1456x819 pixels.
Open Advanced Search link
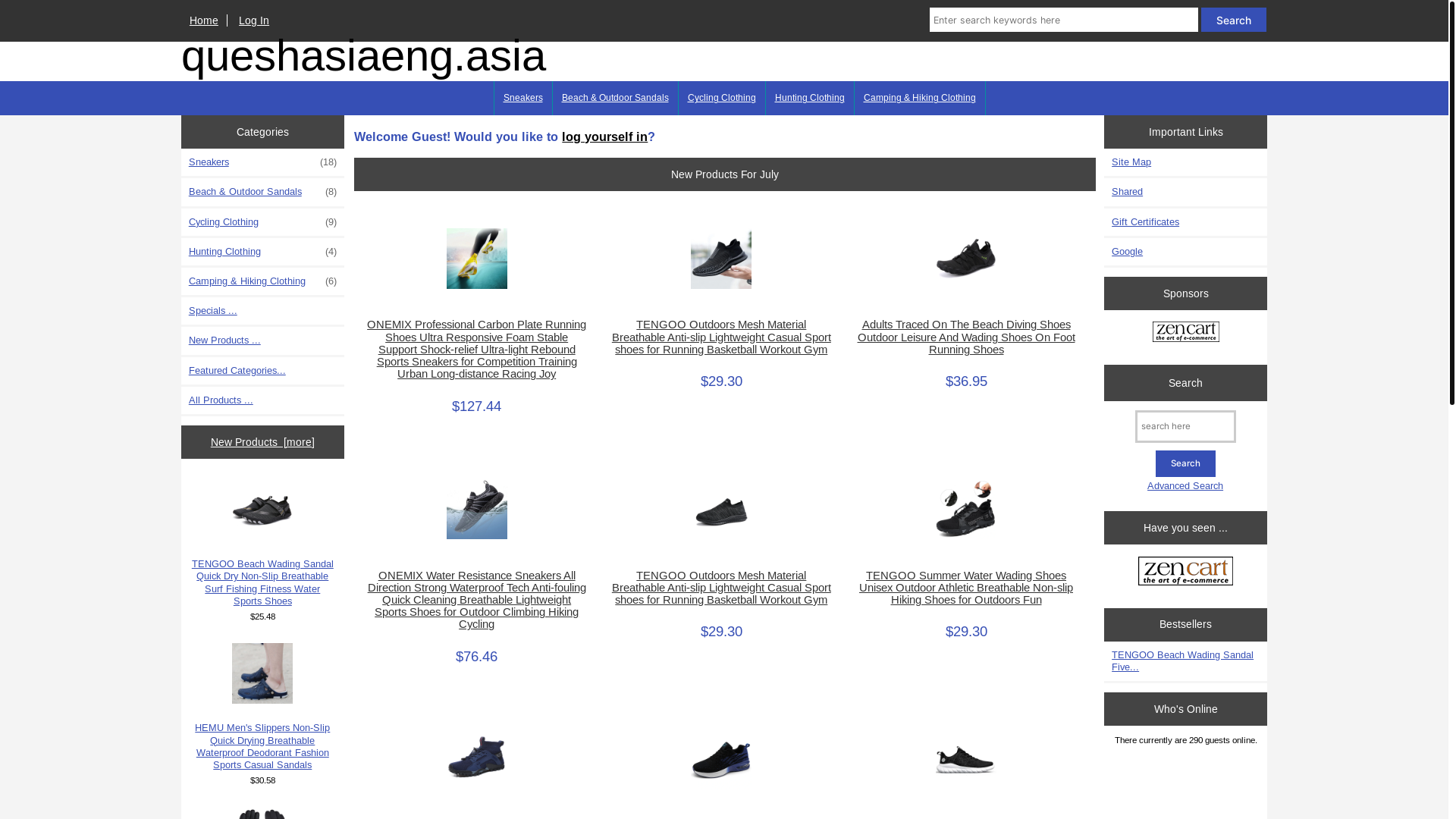[1185, 486]
